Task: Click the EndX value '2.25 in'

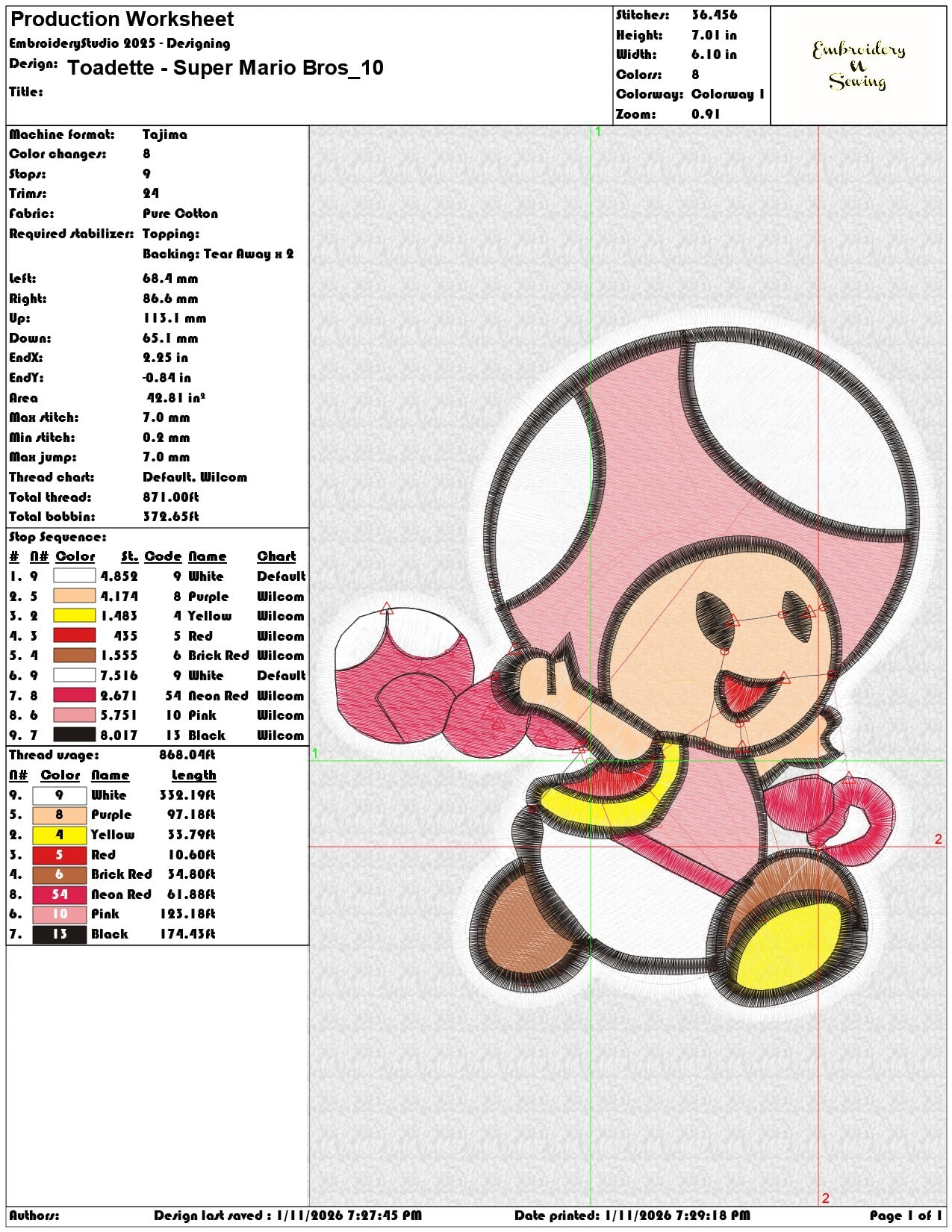Action: coord(165,358)
